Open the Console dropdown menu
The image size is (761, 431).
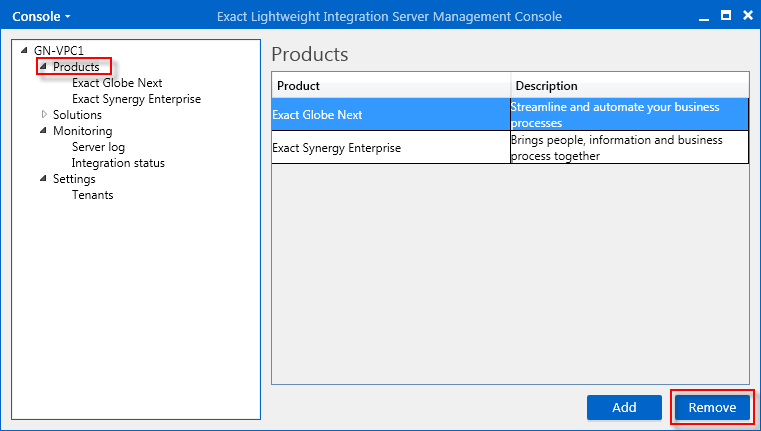(x=41, y=17)
